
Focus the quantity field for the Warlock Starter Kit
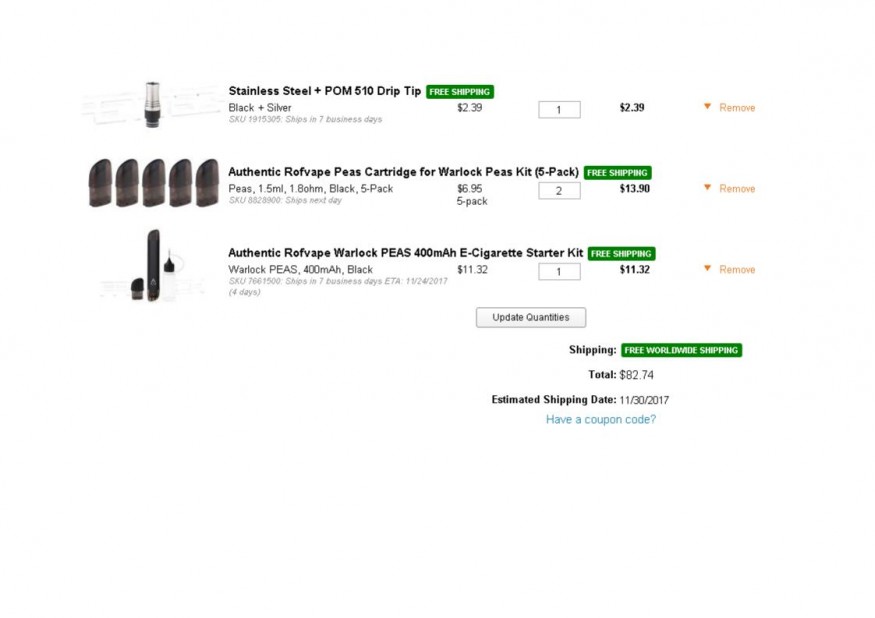[x=559, y=272]
